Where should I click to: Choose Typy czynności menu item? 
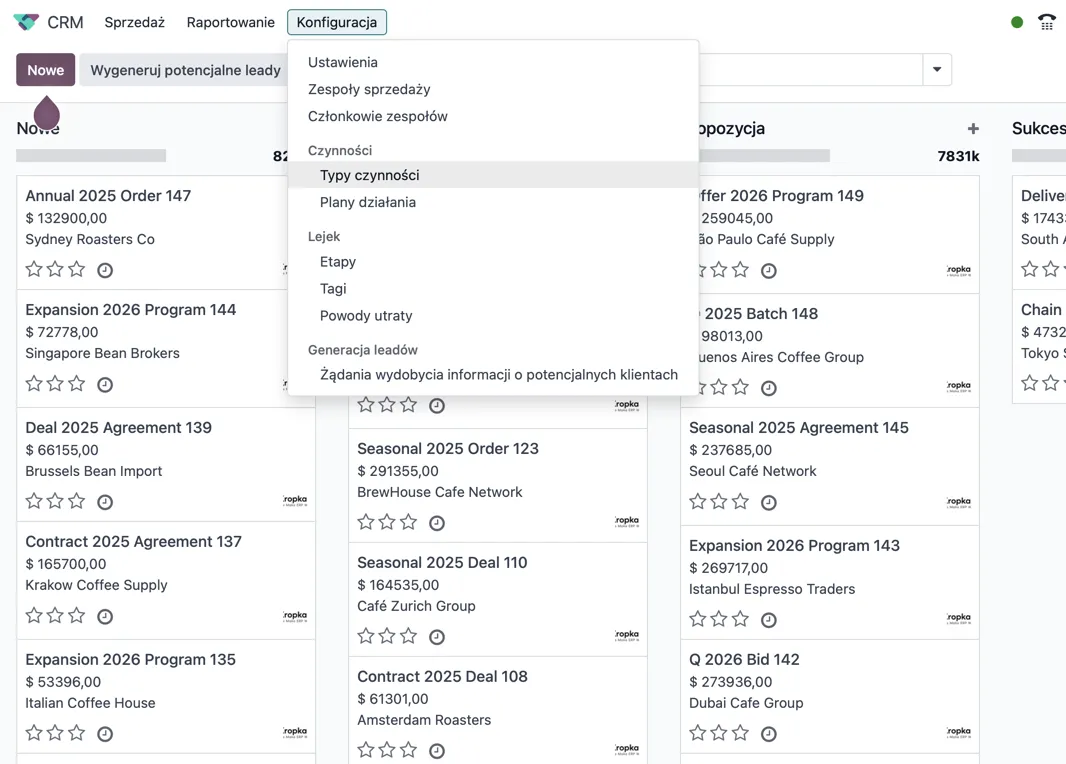click(x=370, y=175)
